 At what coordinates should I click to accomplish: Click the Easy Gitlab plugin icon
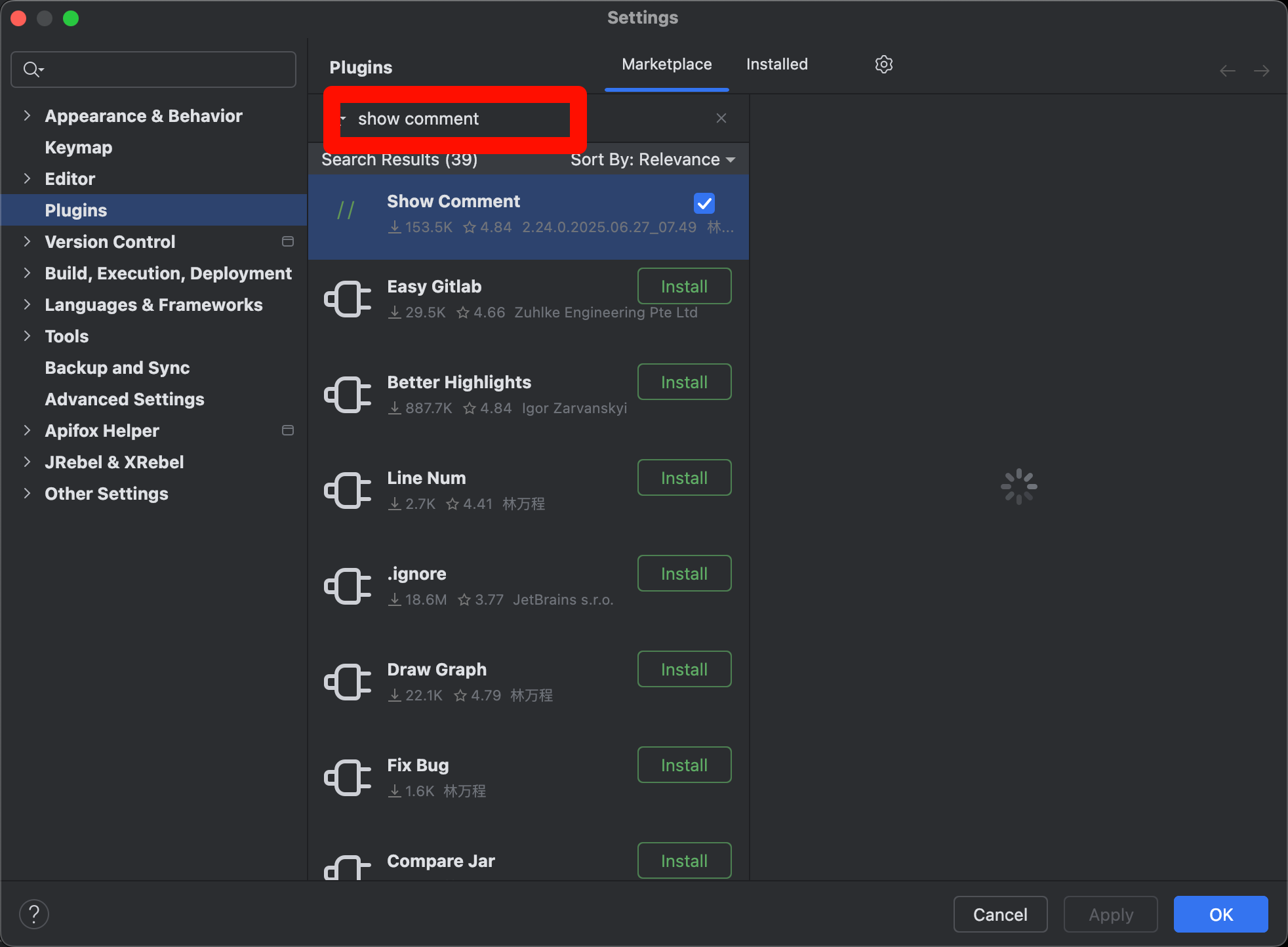(x=348, y=299)
